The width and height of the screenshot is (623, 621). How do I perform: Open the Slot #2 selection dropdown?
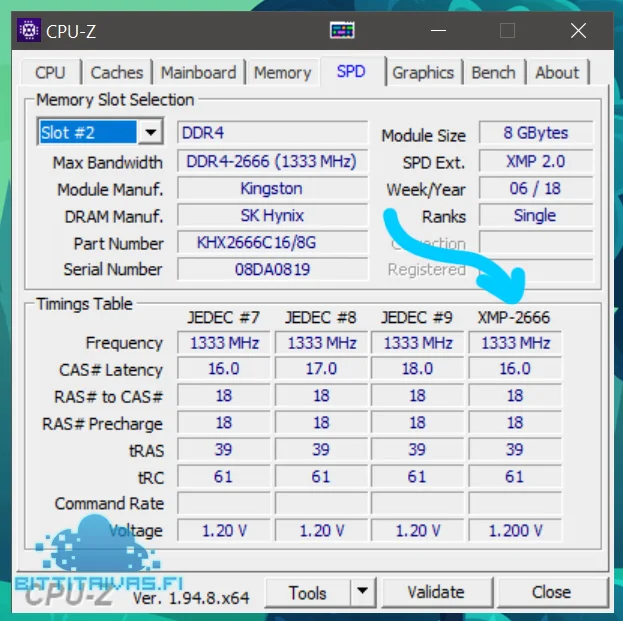[150, 132]
